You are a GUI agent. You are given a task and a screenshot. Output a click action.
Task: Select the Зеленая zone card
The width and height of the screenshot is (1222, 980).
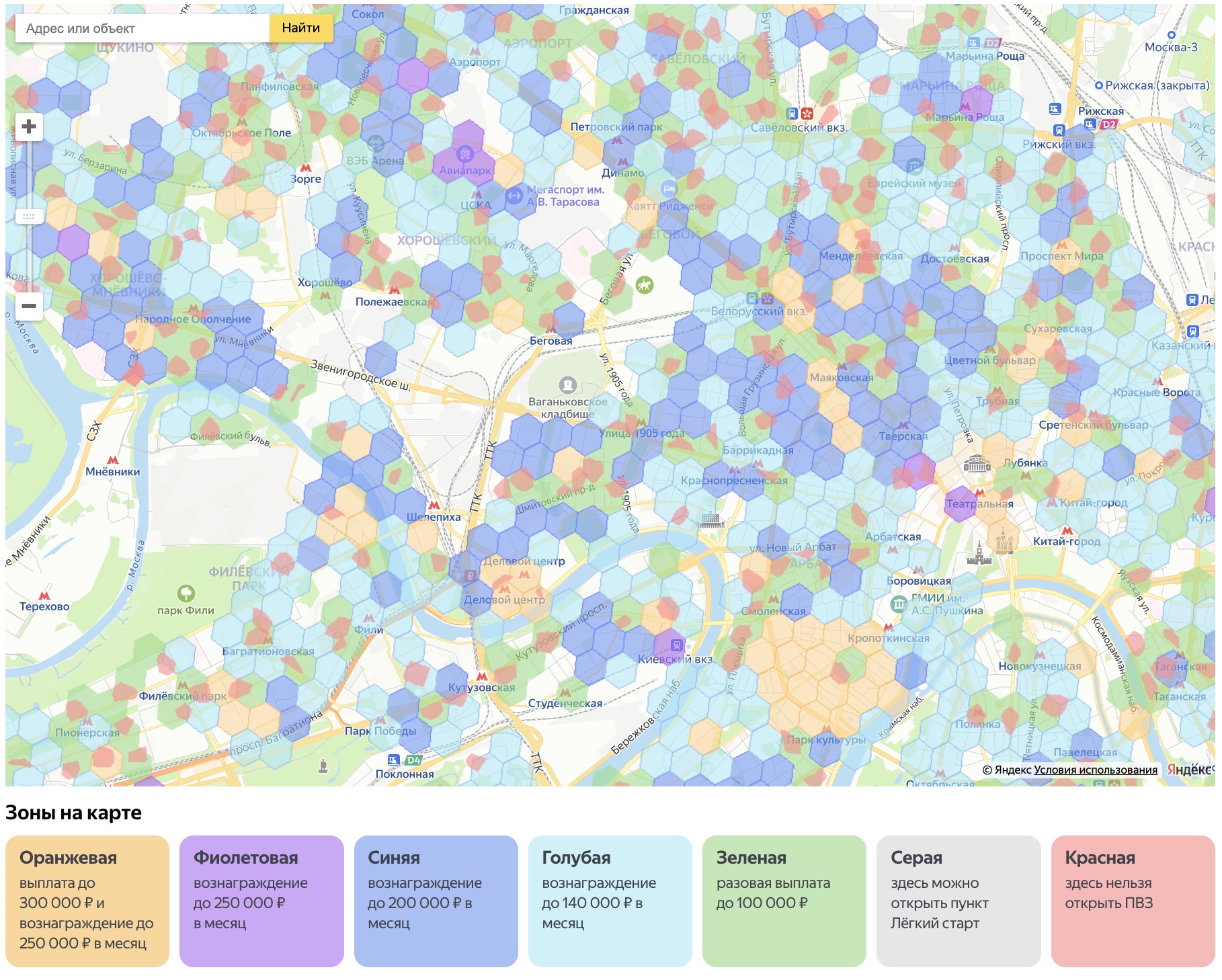(784, 901)
